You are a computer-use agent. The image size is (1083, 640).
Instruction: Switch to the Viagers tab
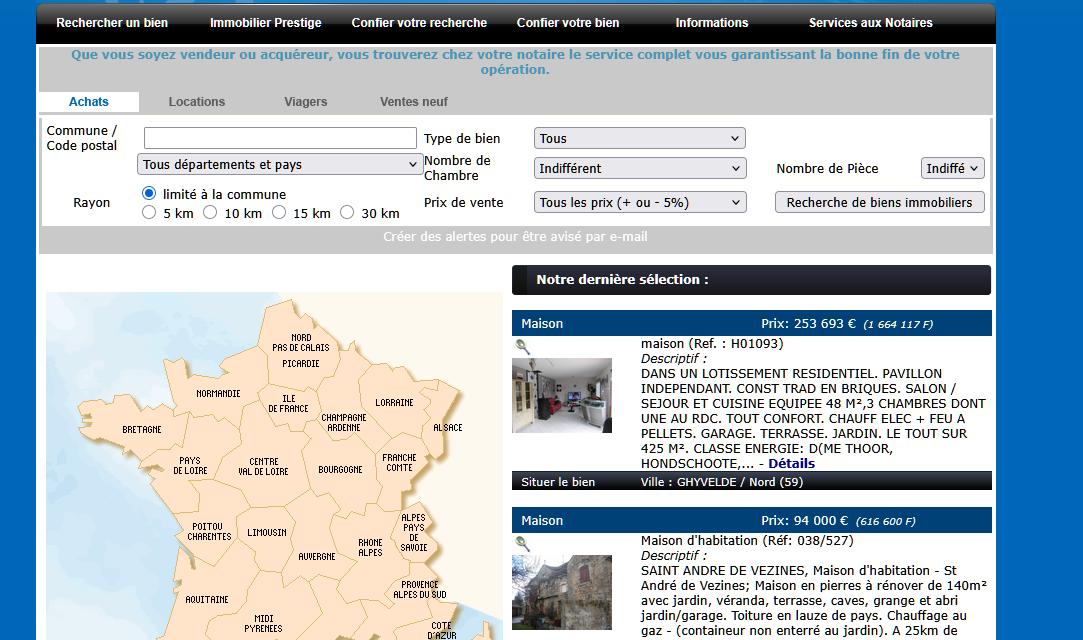point(305,102)
